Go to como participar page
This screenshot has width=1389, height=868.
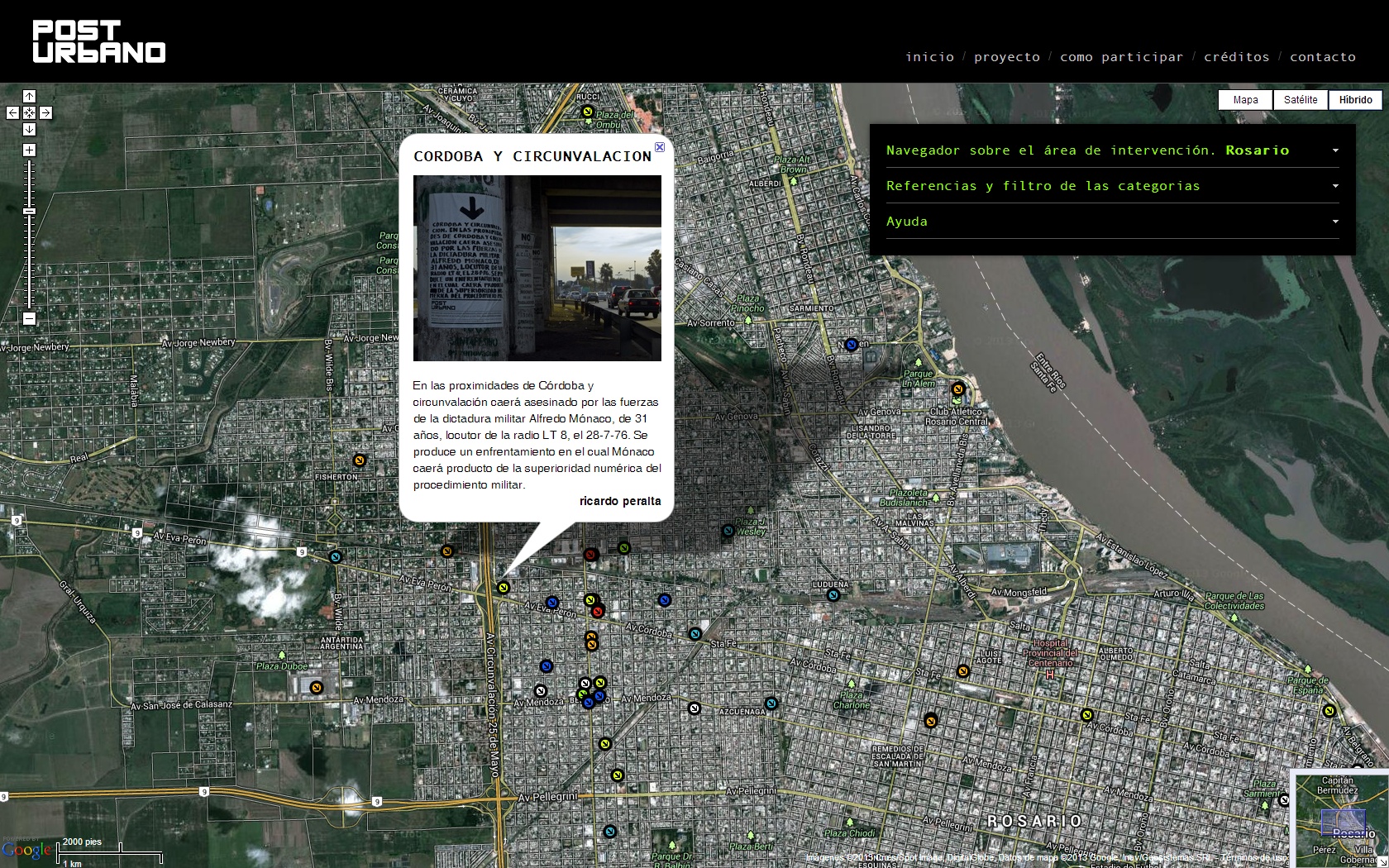coord(1121,57)
